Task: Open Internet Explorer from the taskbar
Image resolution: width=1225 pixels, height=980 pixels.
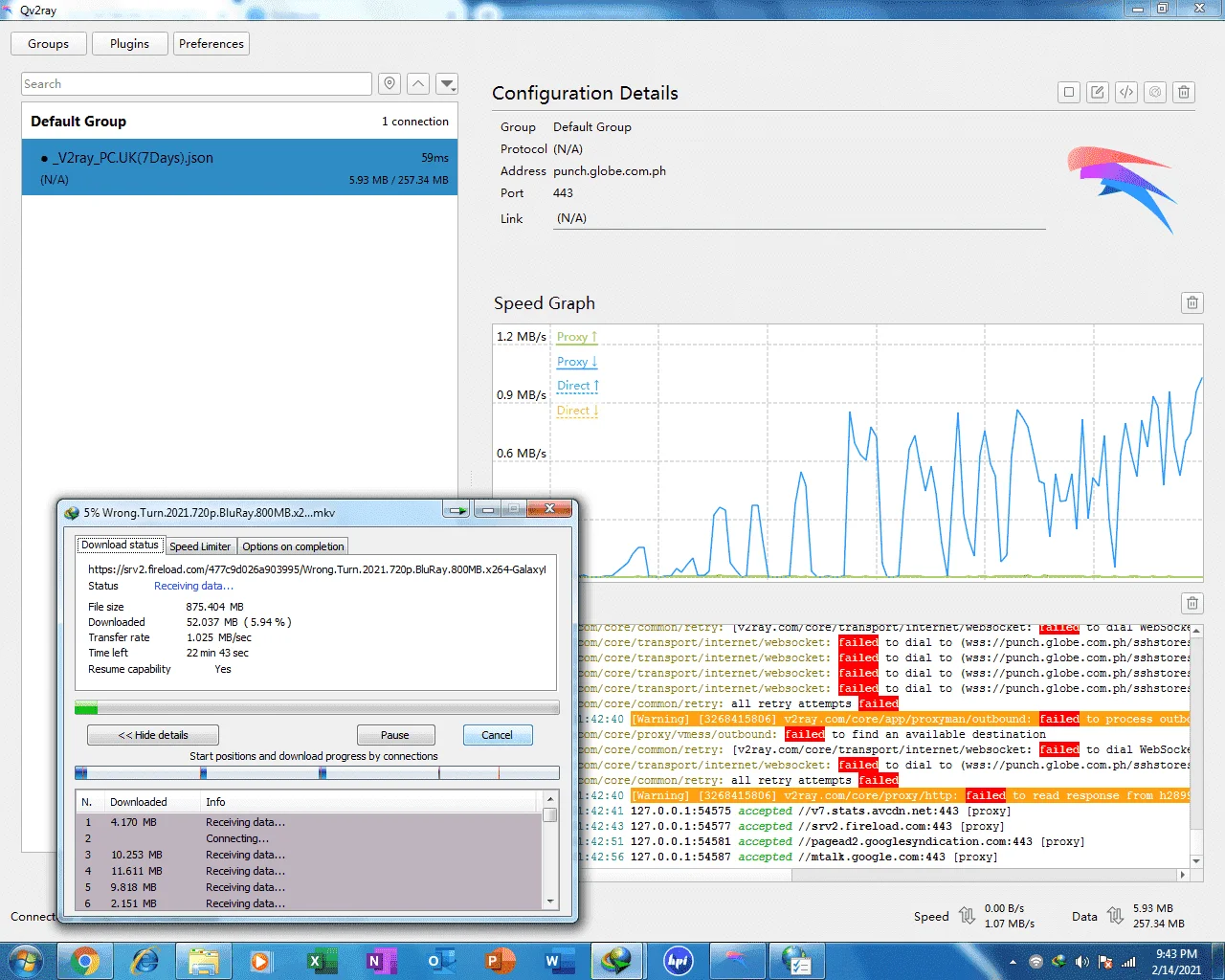Action: point(145,961)
